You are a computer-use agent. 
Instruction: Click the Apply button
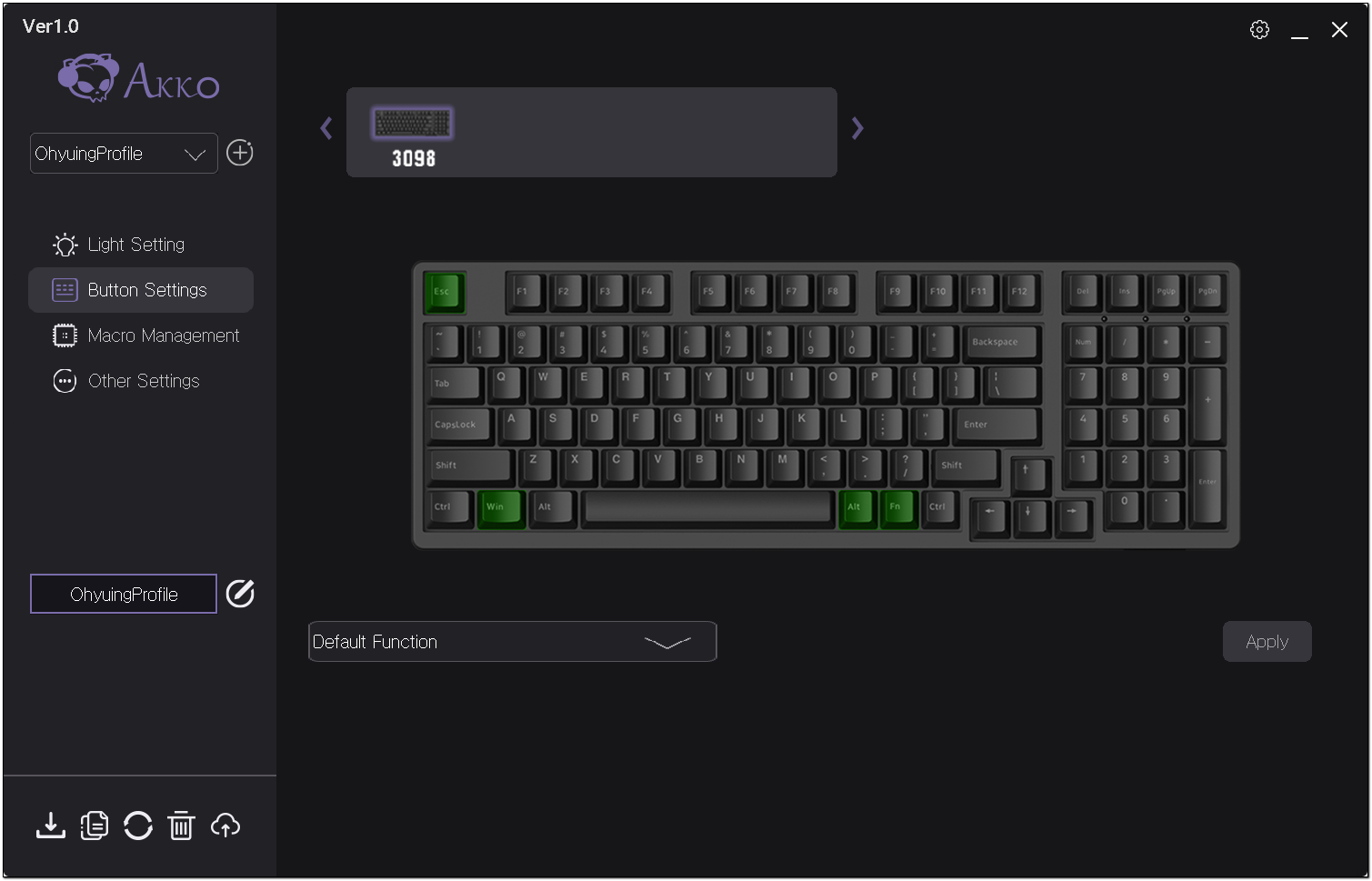[x=1267, y=642]
